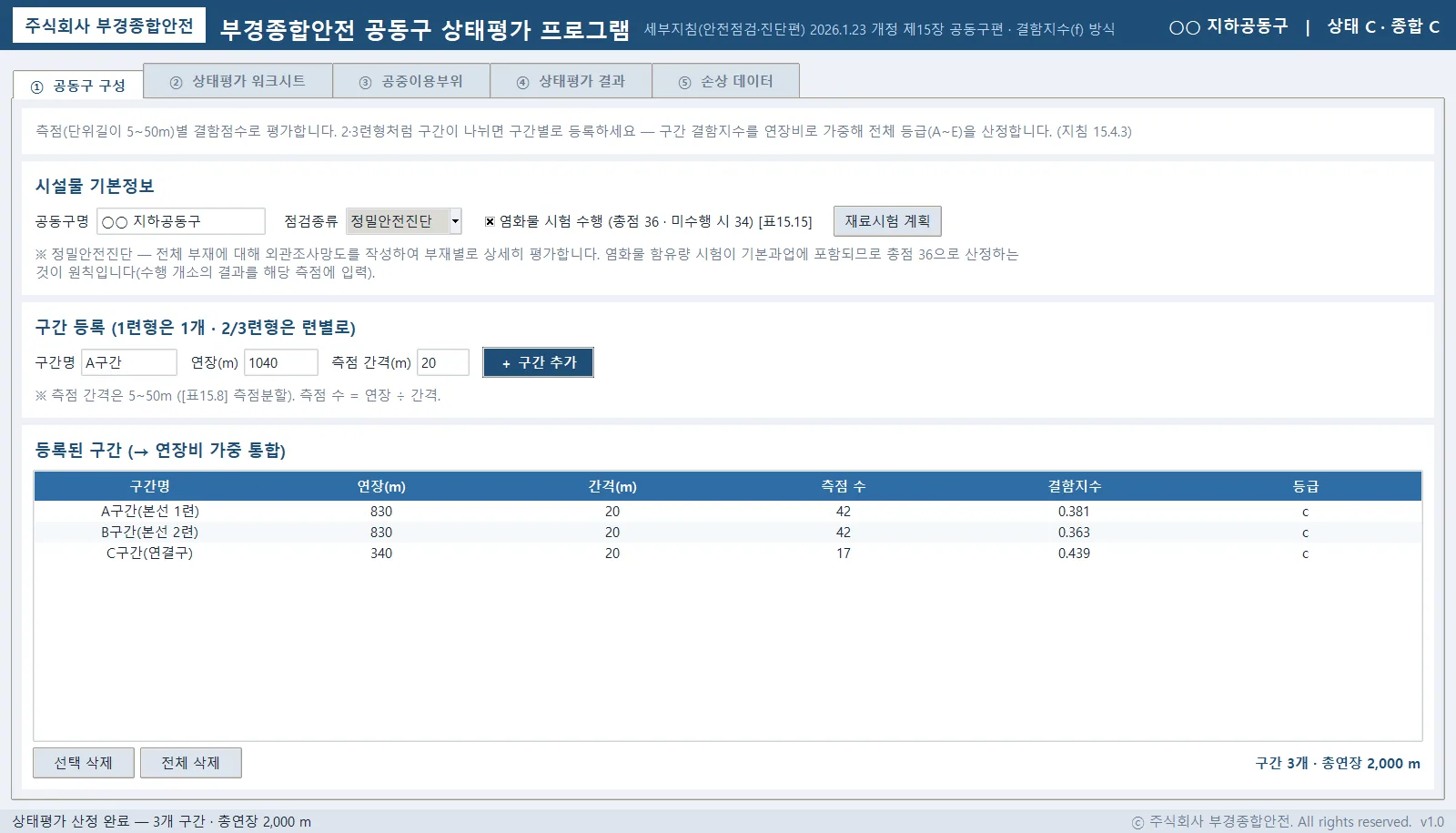Go to the 상태평가 결과 tab
The image size is (1456, 833).
[x=571, y=81]
